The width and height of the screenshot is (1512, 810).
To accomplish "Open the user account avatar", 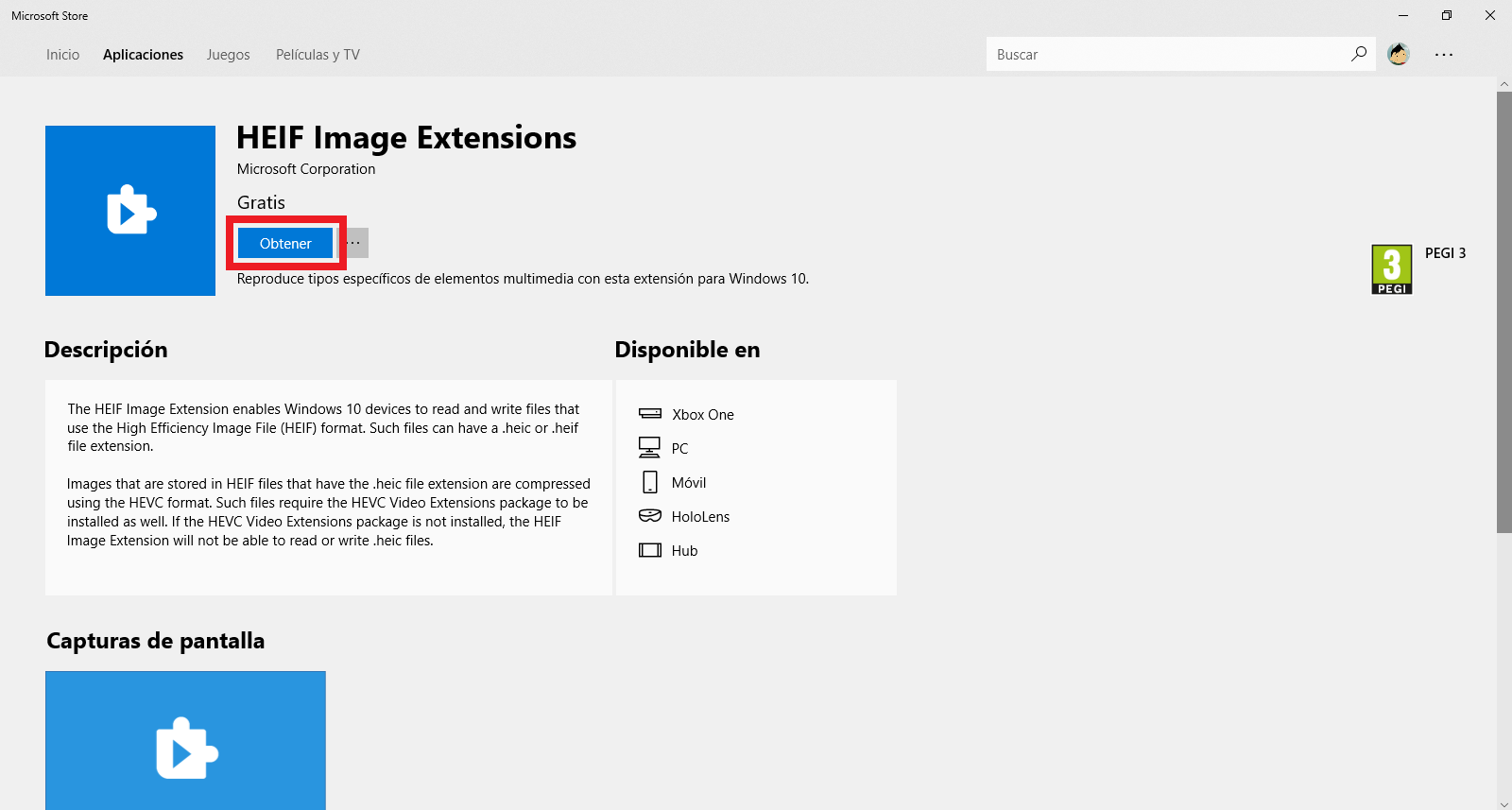I will 1399,54.
